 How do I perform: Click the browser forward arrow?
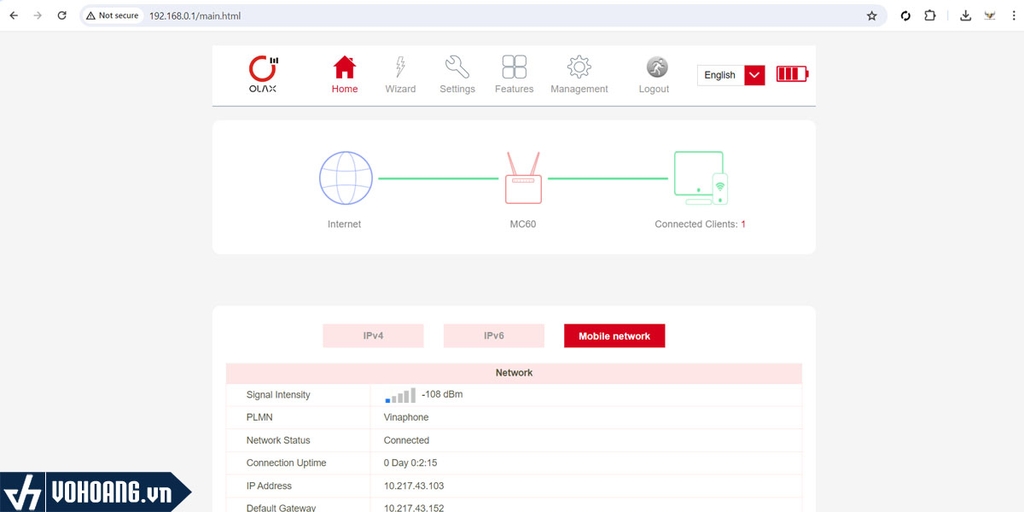pyautogui.click(x=37, y=16)
